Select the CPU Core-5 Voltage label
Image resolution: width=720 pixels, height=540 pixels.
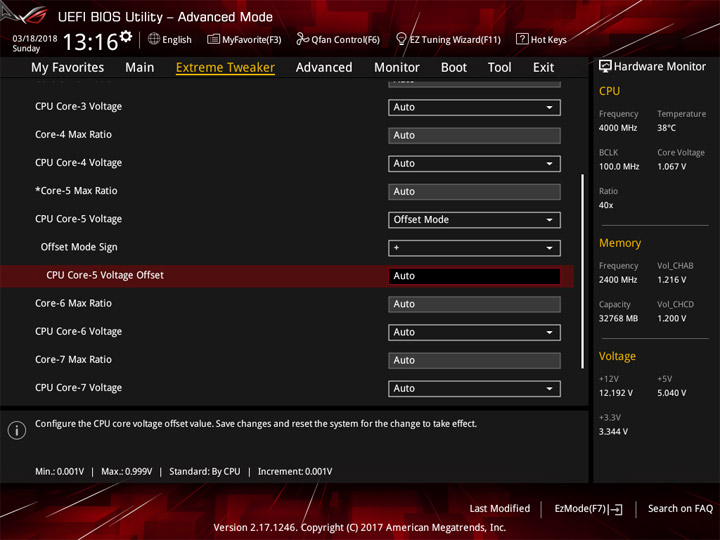[79, 219]
